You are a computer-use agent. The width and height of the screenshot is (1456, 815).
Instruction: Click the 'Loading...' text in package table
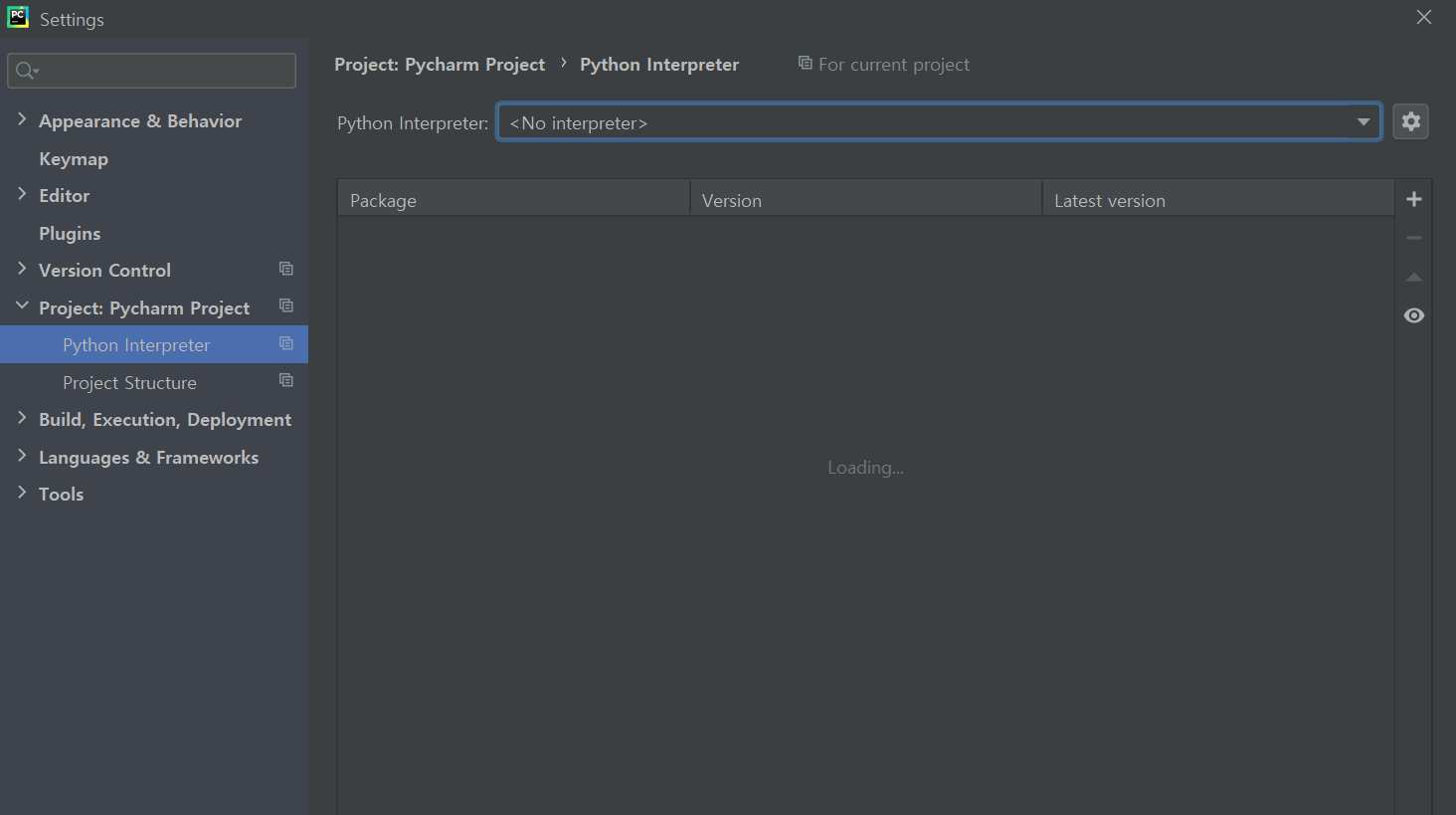click(x=865, y=468)
